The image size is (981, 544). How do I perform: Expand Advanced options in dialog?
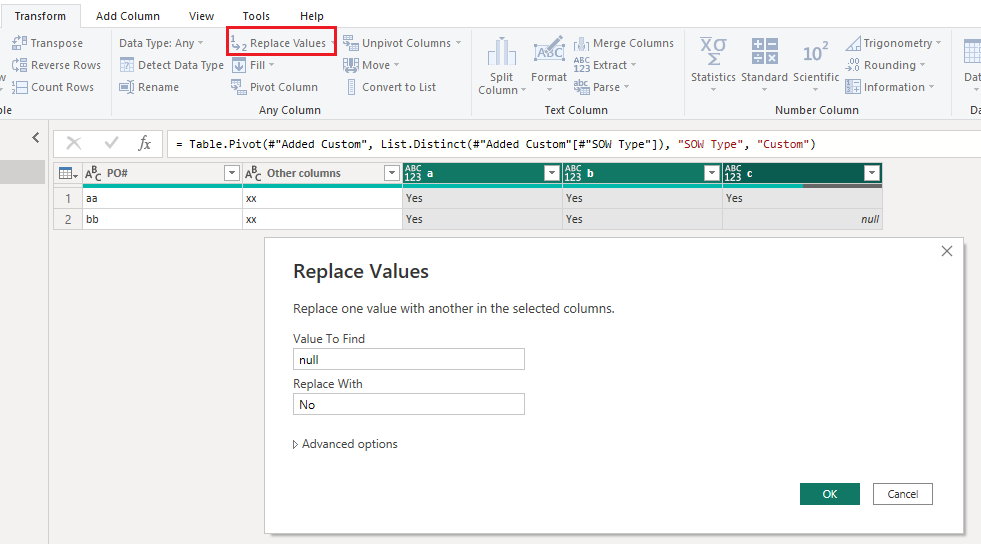(x=345, y=444)
